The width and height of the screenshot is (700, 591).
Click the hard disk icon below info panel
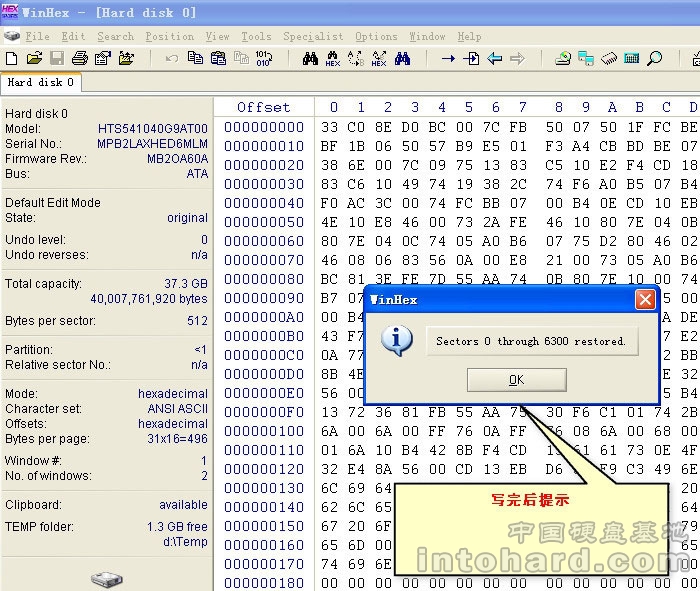click(107, 579)
